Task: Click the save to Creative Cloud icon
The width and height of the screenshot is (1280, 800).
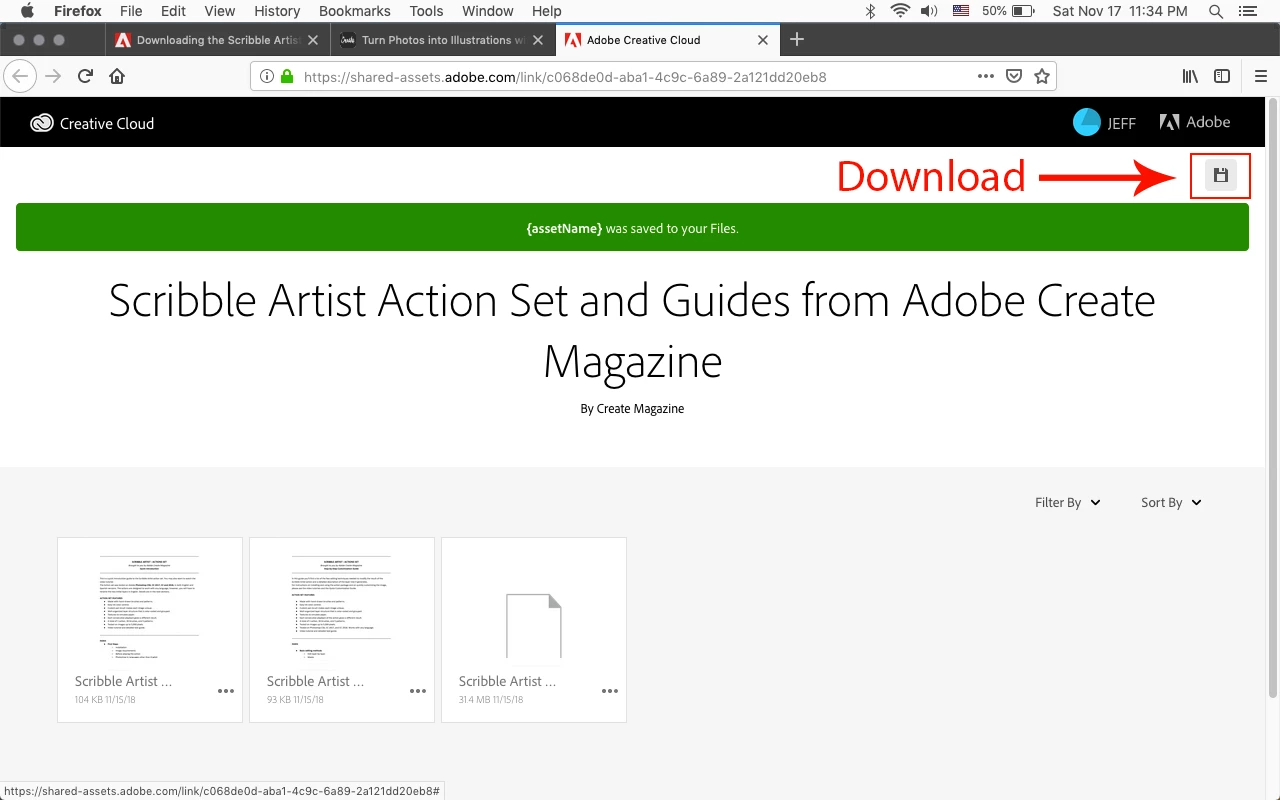Action: (x=1220, y=176)
